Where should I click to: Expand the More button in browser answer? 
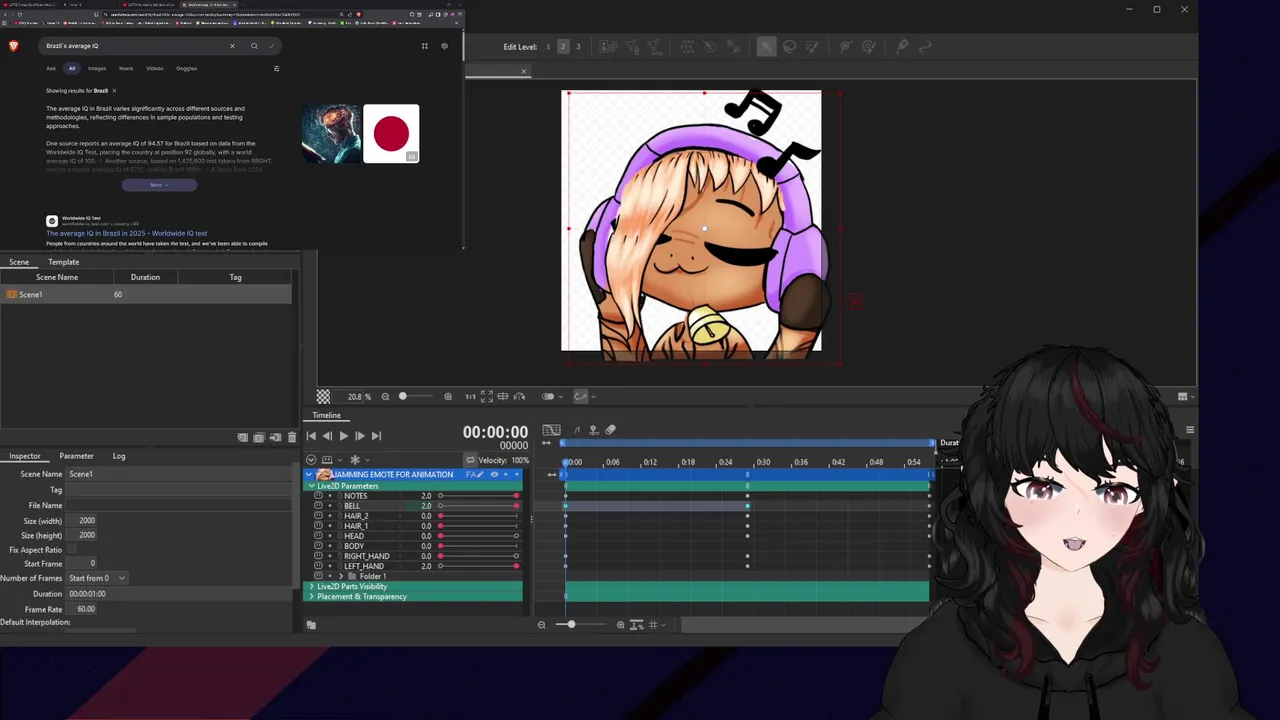click(159, 185)
